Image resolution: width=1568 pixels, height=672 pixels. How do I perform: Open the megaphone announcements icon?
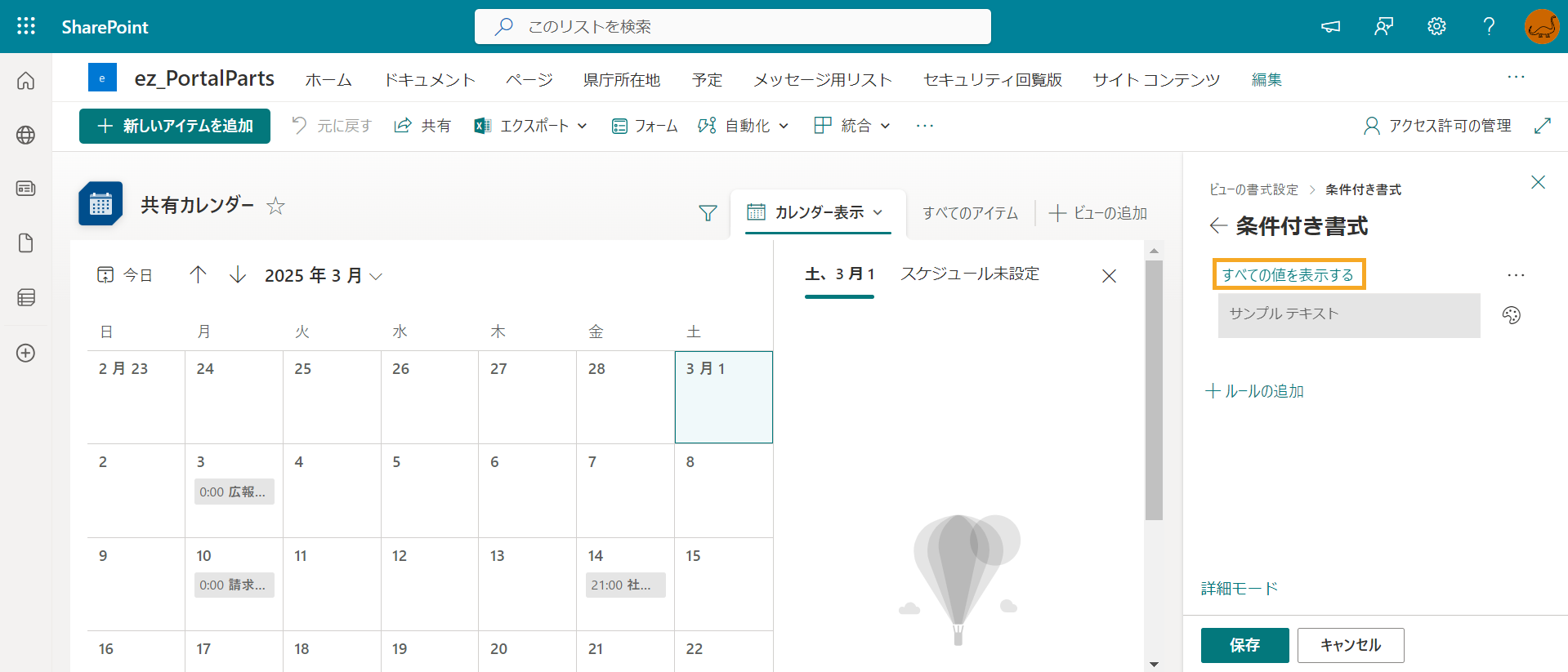click(x=1331, y=27)
